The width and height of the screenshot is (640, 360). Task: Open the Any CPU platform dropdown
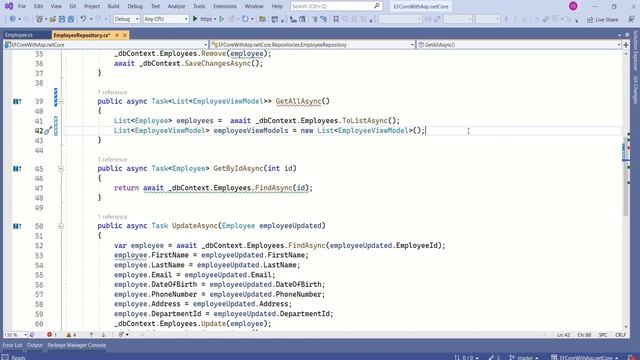click(166, 19)
